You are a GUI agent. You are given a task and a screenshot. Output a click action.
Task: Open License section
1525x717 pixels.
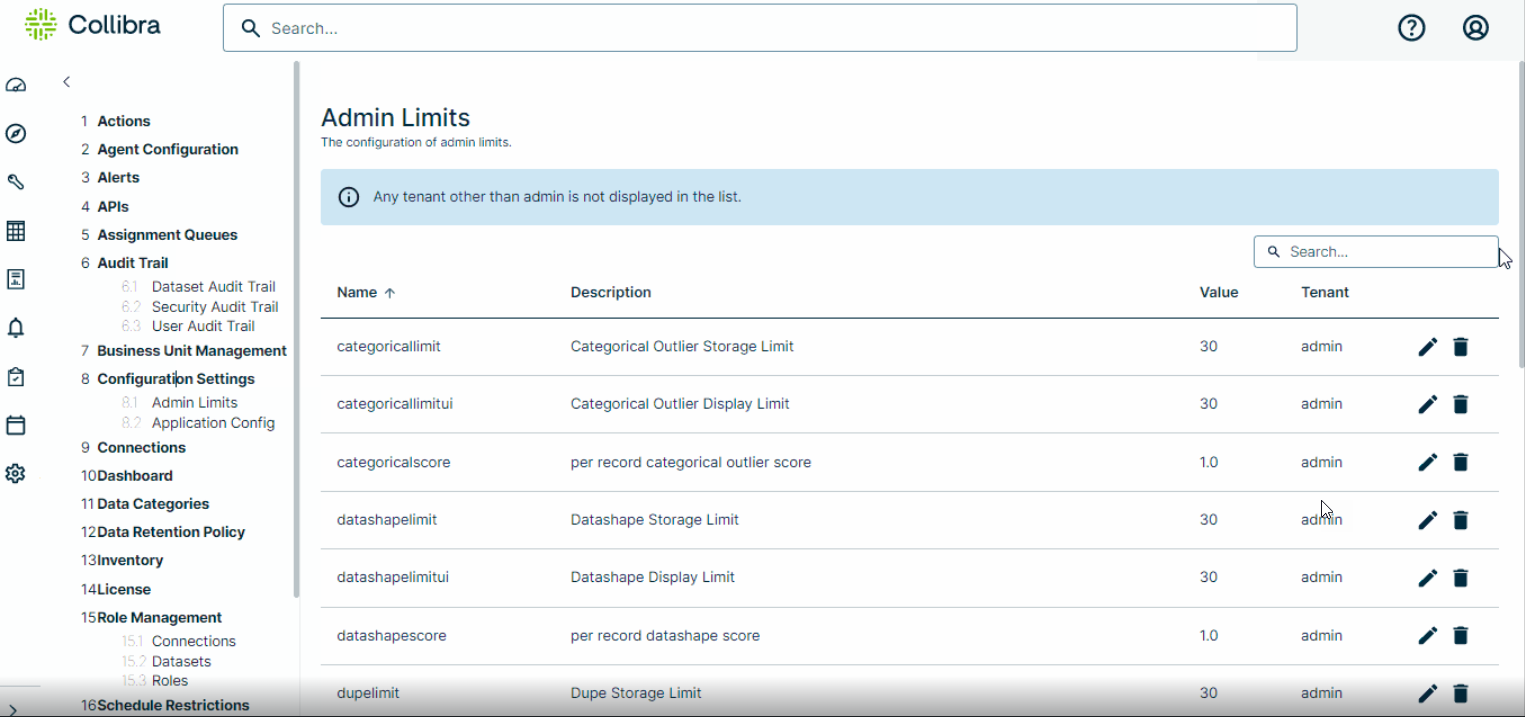coord(124,590)
